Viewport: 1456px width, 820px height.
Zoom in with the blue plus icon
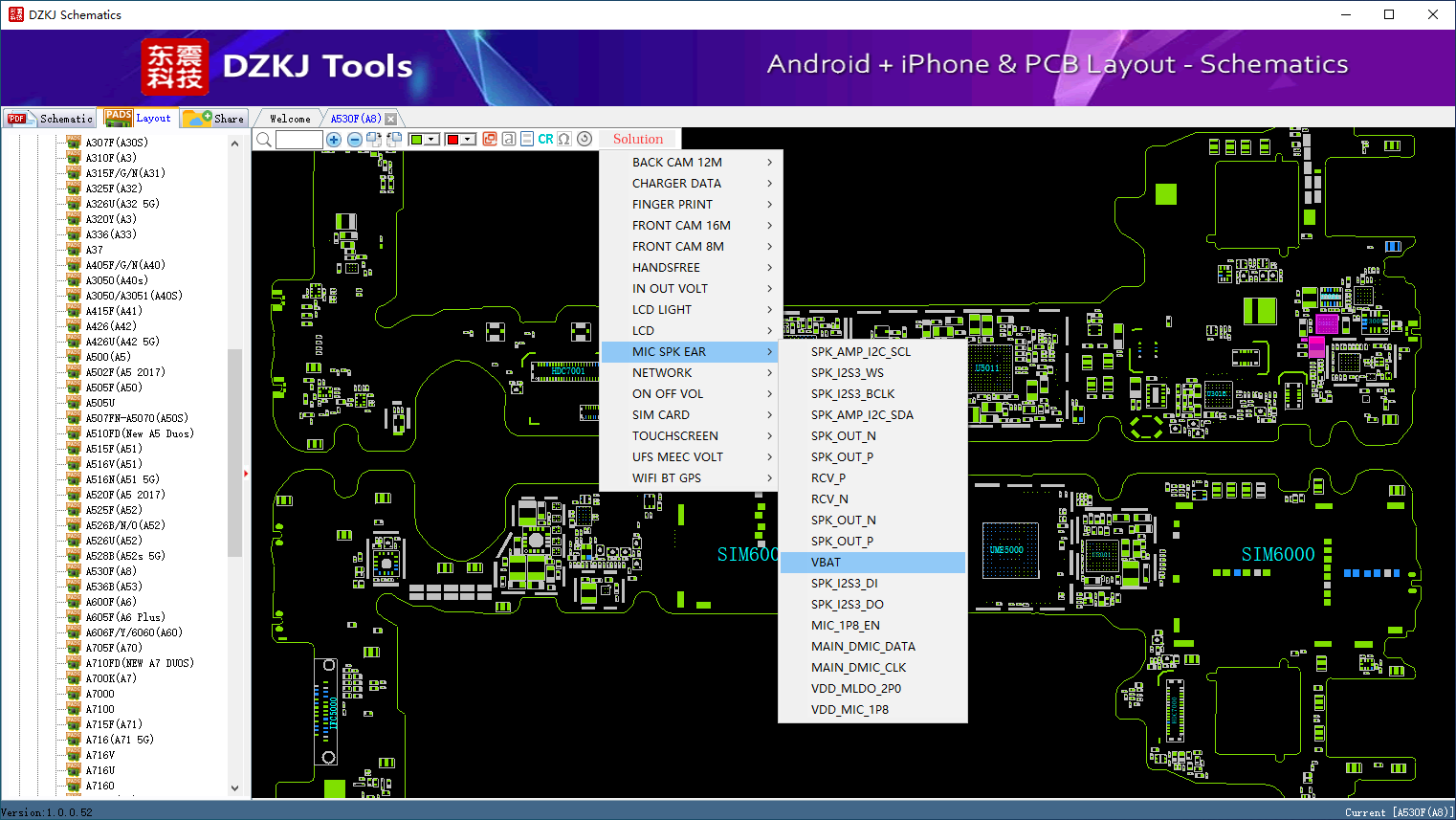334,140
